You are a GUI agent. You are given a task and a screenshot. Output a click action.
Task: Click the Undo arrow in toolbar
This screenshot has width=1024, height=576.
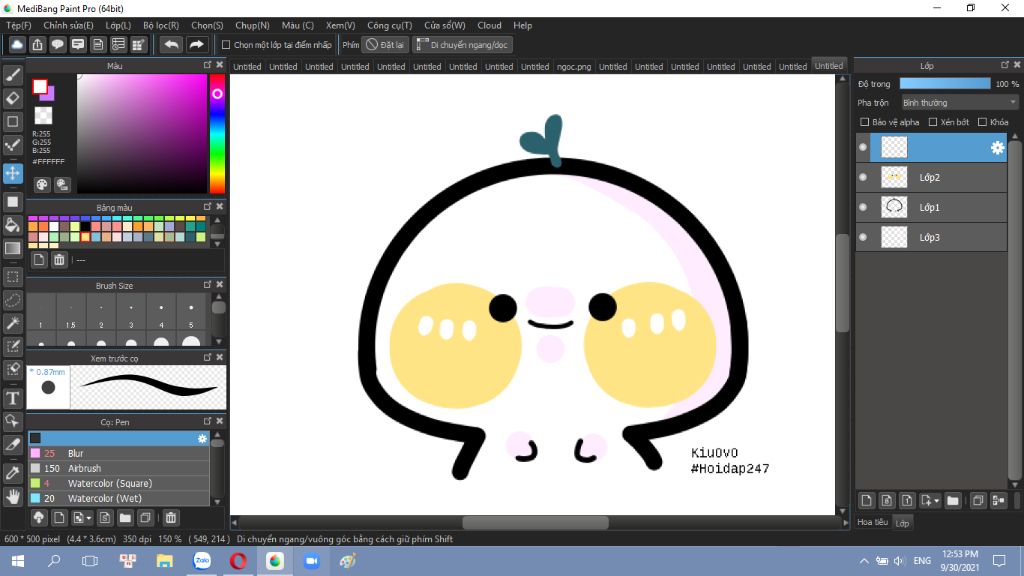pos(171,44)
